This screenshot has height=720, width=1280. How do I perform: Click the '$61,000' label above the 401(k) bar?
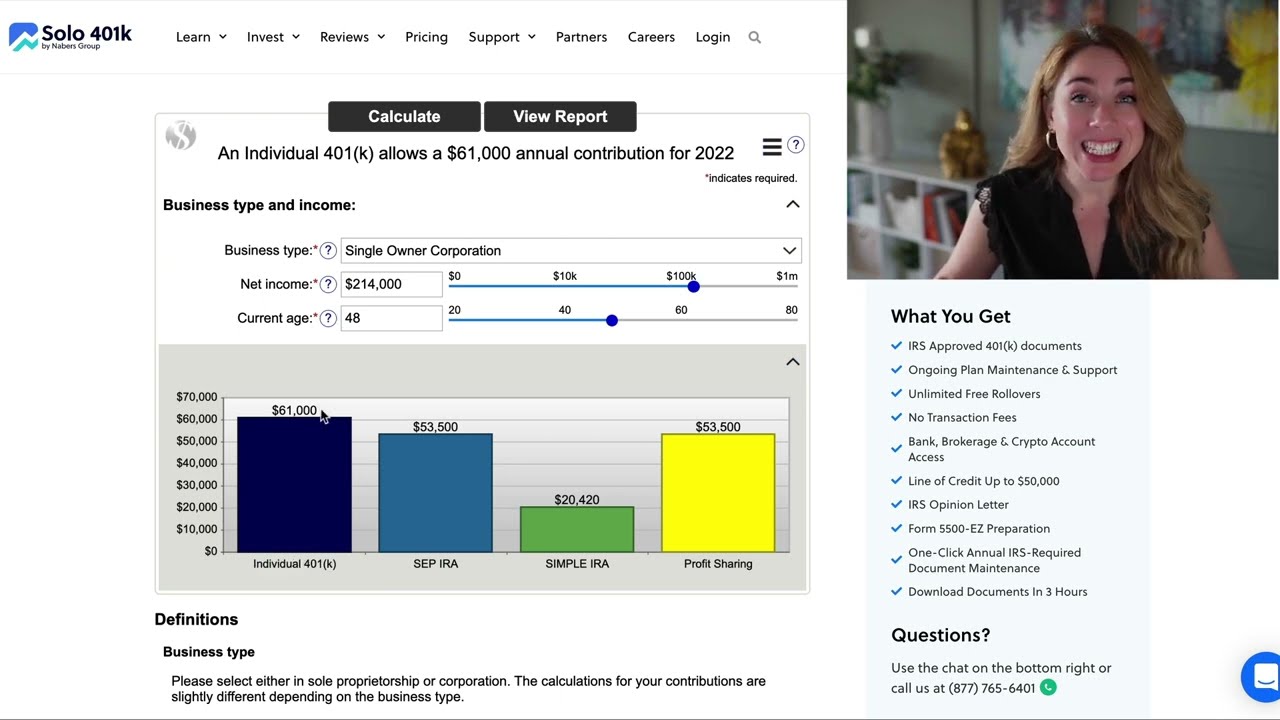click(x=294, y=411)
